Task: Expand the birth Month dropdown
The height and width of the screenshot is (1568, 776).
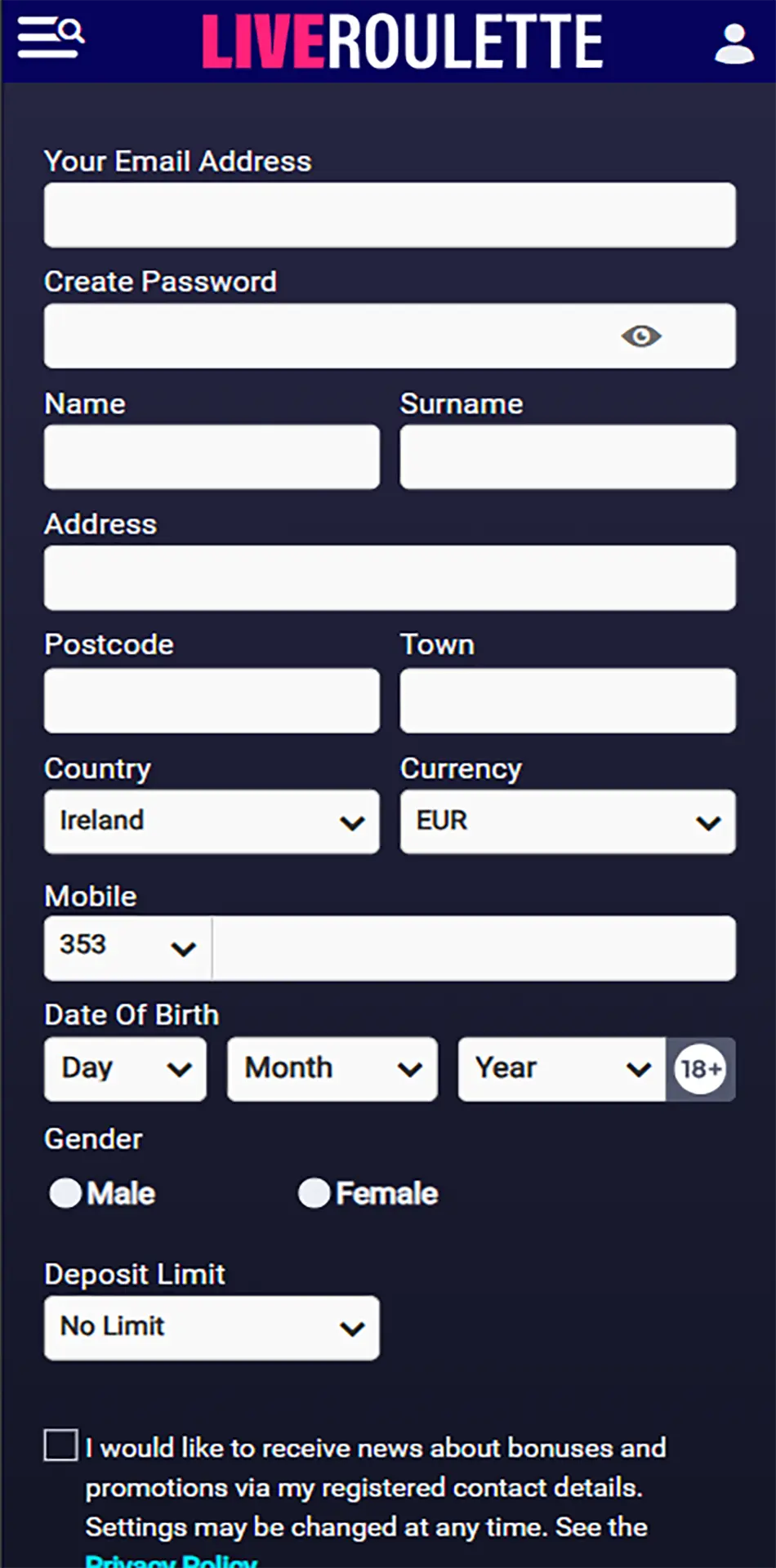Action: coord(332,1069)
